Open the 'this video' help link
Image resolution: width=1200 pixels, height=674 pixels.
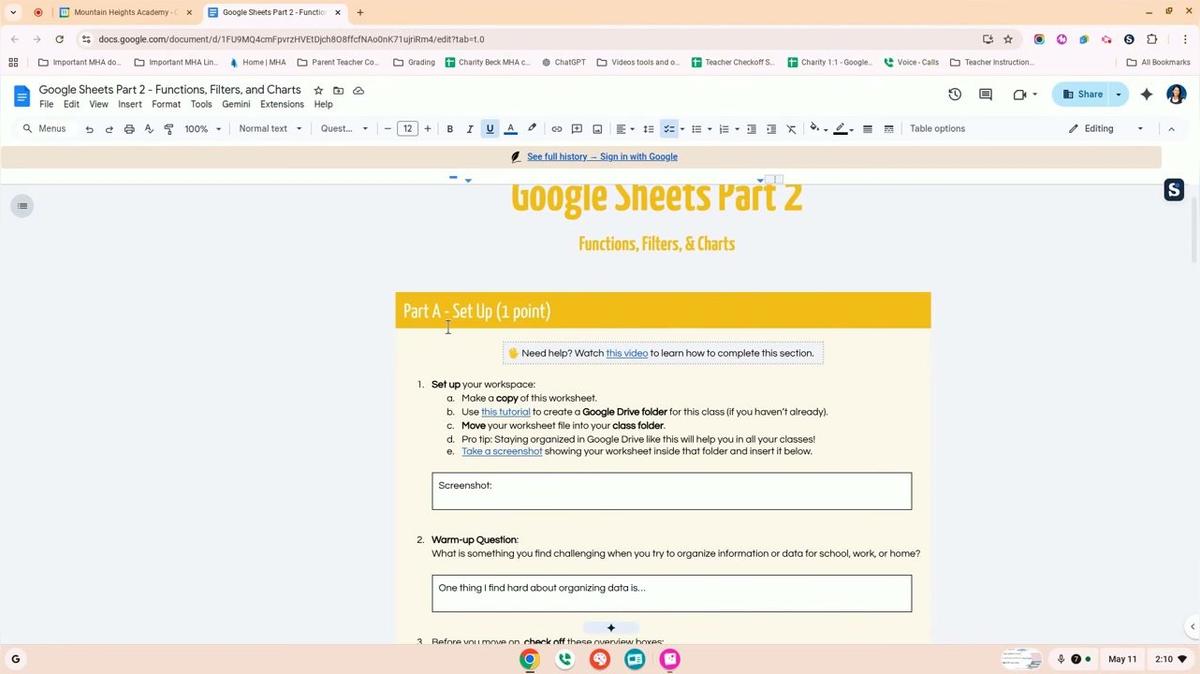tap(627, 353)
